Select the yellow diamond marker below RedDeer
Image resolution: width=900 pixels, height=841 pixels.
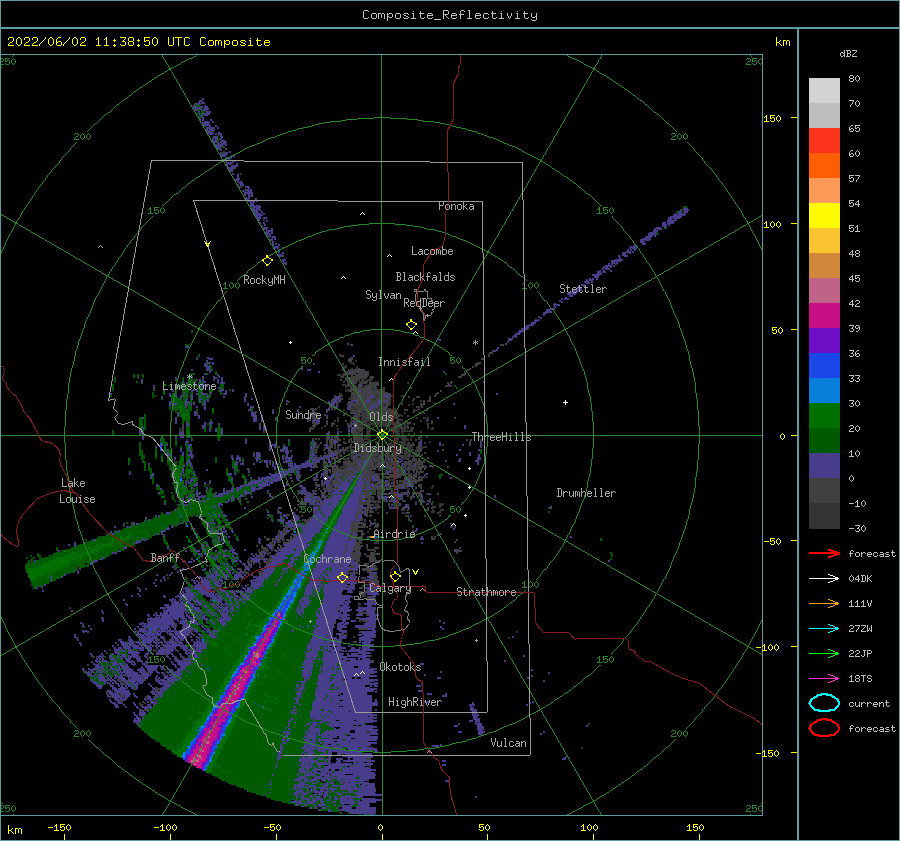(411, 324)
